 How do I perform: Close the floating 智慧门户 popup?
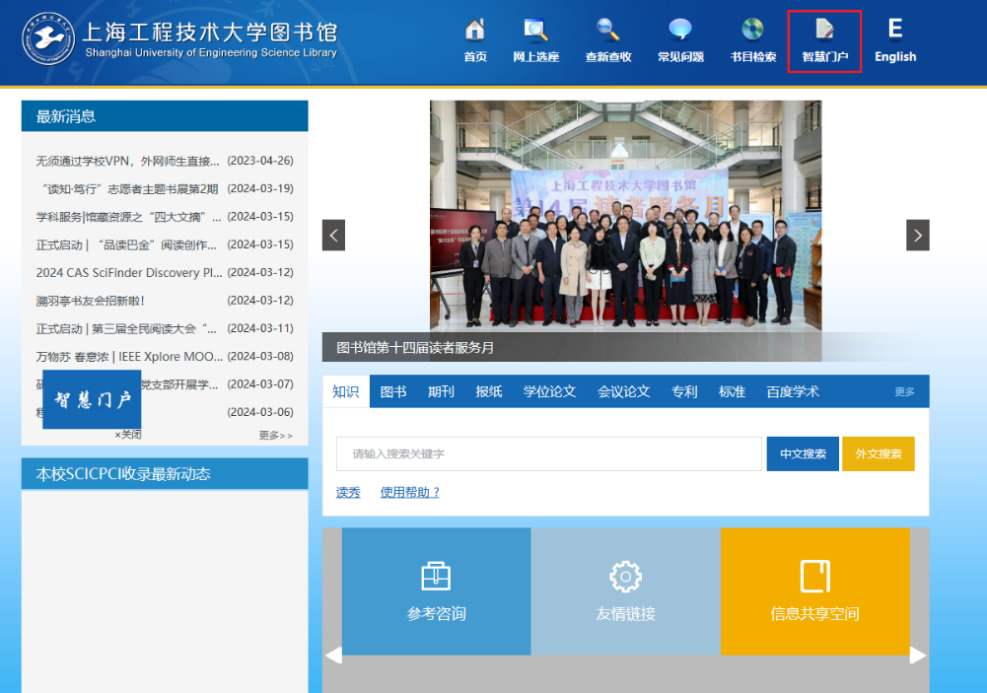(x=128, y=435)
